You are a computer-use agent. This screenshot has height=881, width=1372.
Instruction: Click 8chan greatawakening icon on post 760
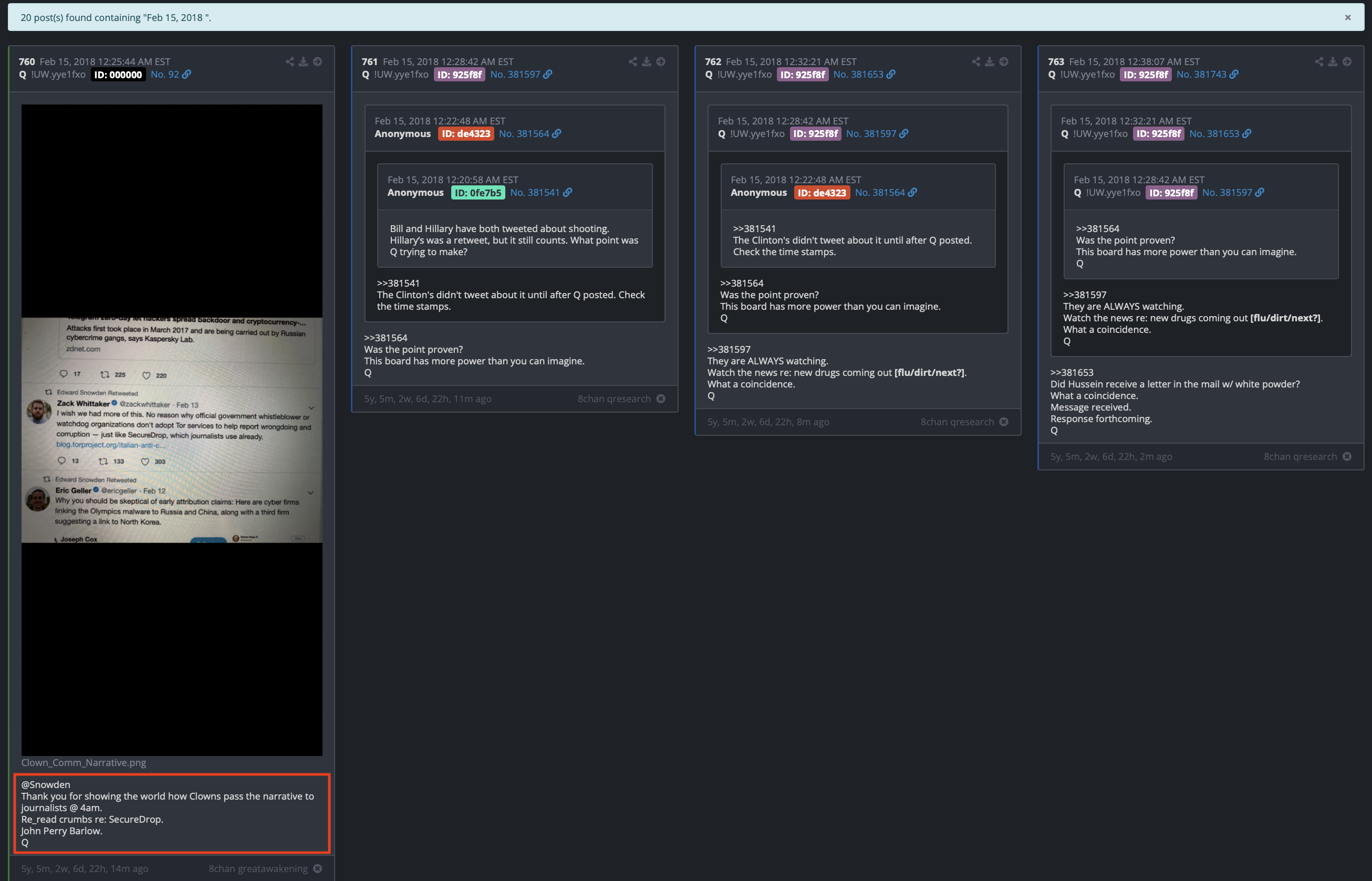[x=318, y=868]
